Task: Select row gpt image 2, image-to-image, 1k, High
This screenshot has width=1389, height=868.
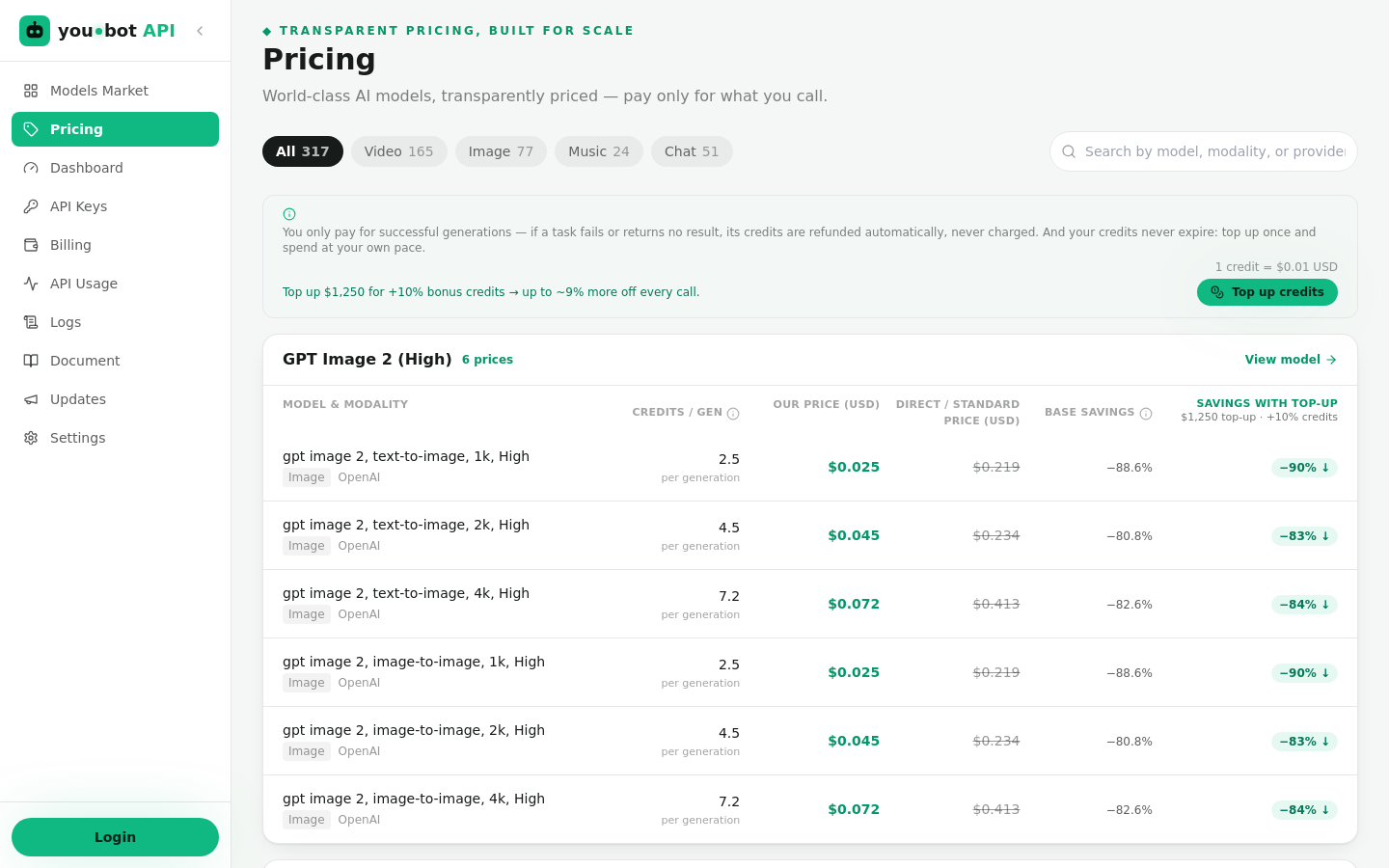Action: coord(810,672)
